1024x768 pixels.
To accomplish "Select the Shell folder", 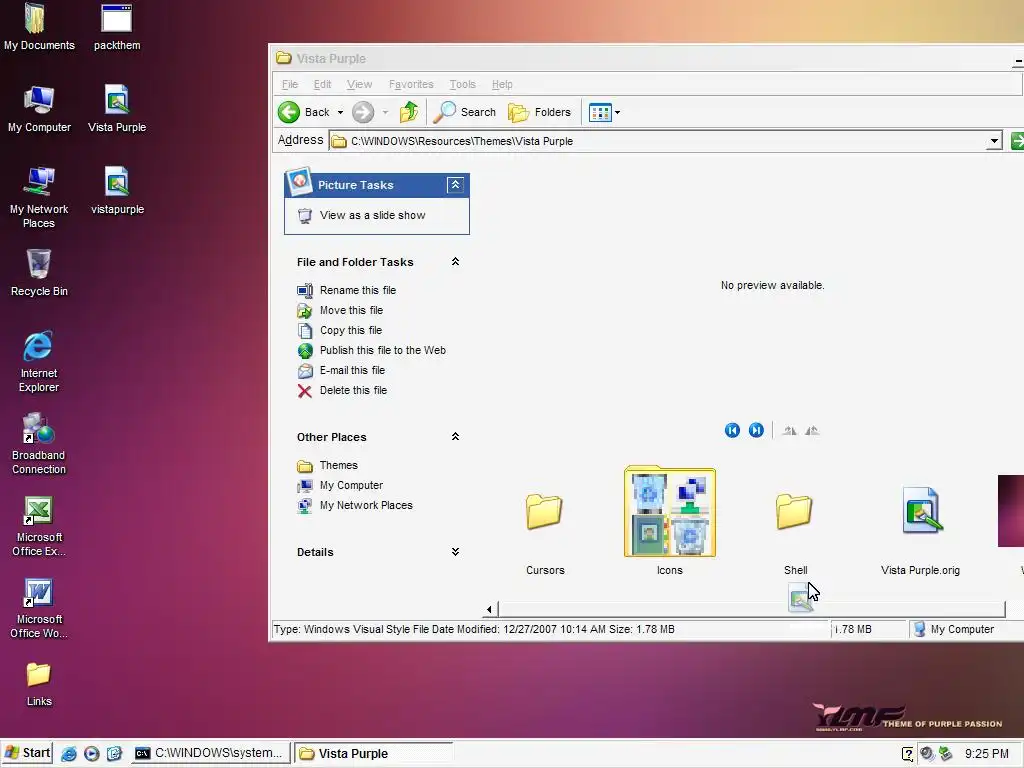I will coord(794,511).
